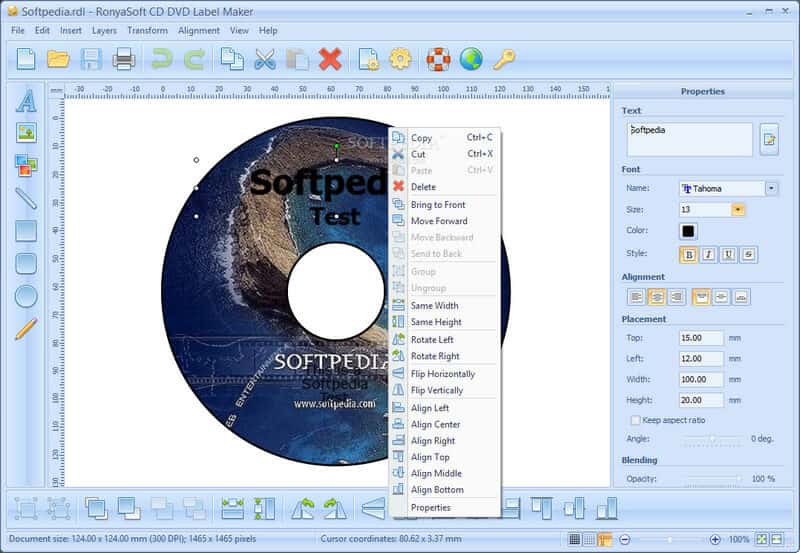Choose Bring to Front in context menu
Viewport: 800px width, 553px height.
pyautogui.click(x=438, y=205)
